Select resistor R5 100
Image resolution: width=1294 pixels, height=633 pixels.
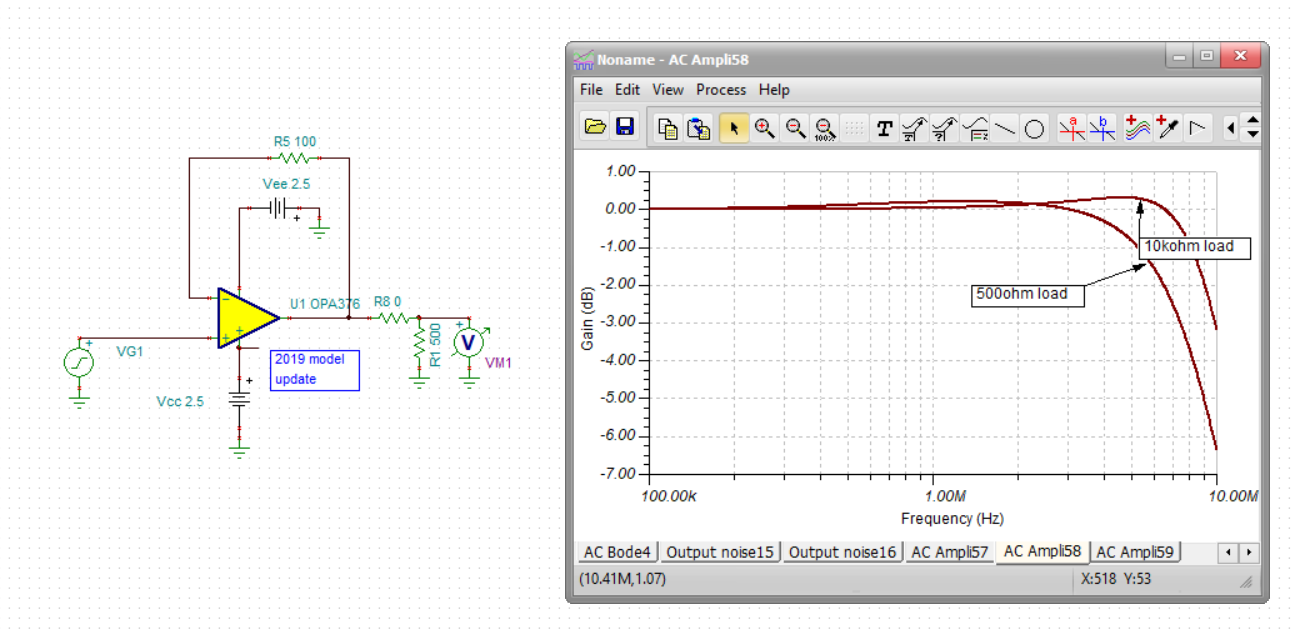tap(294, 158)
